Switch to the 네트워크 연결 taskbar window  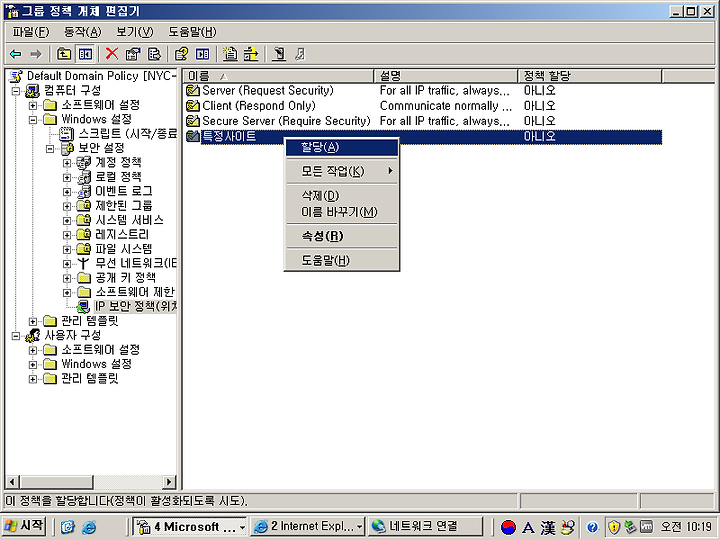[425, 526]
